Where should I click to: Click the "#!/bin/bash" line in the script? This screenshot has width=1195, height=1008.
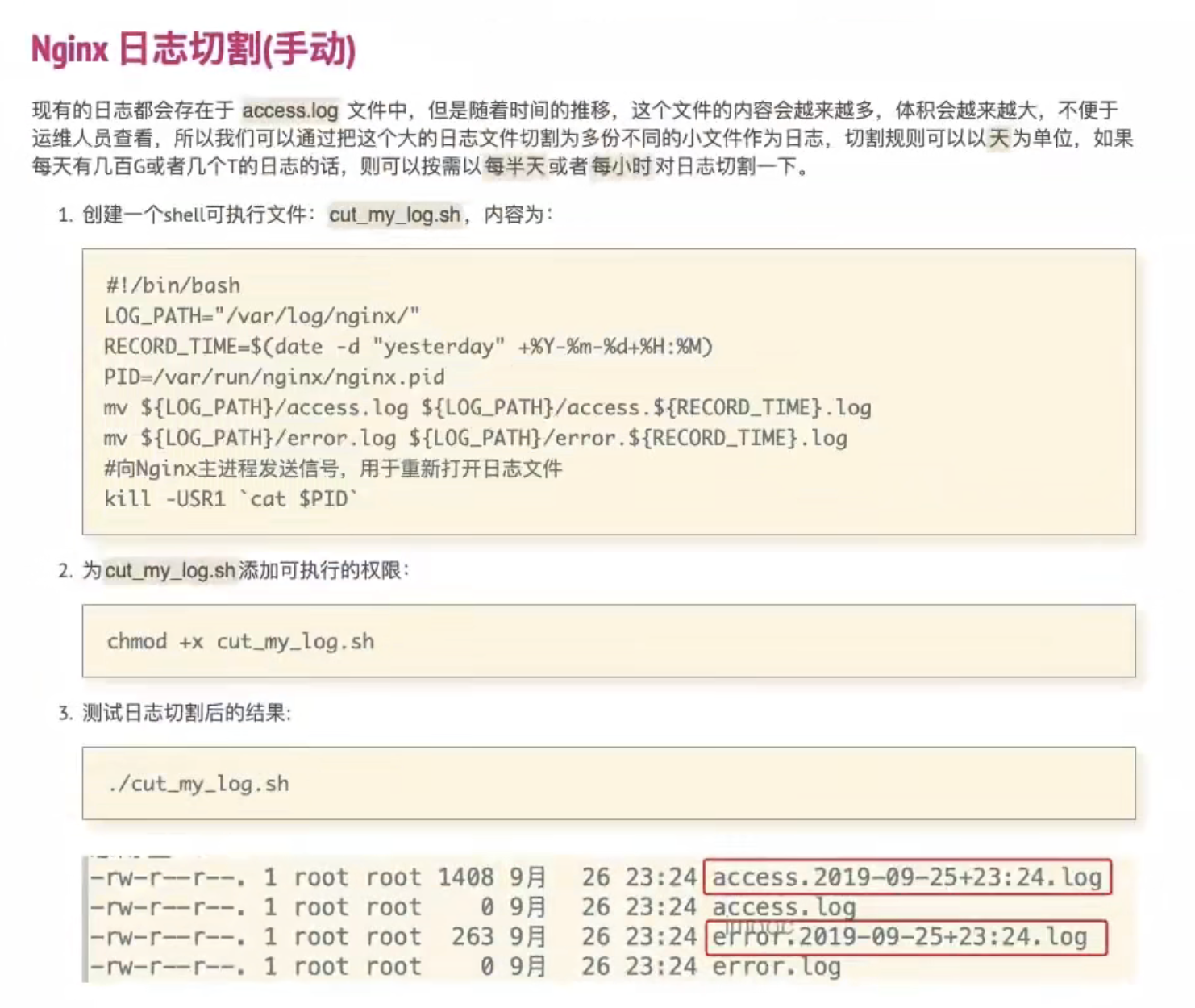pyautogui.click(x=173, y=285)
